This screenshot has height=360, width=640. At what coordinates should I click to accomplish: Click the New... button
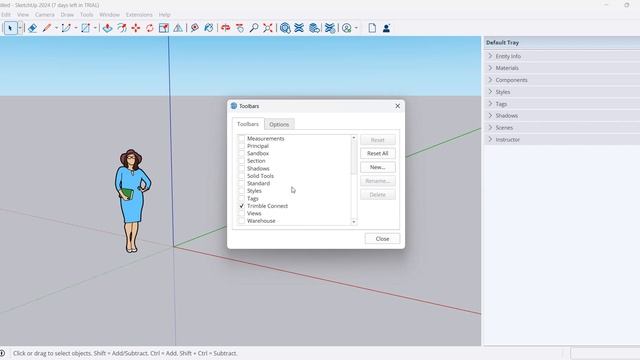pos(378,167)
